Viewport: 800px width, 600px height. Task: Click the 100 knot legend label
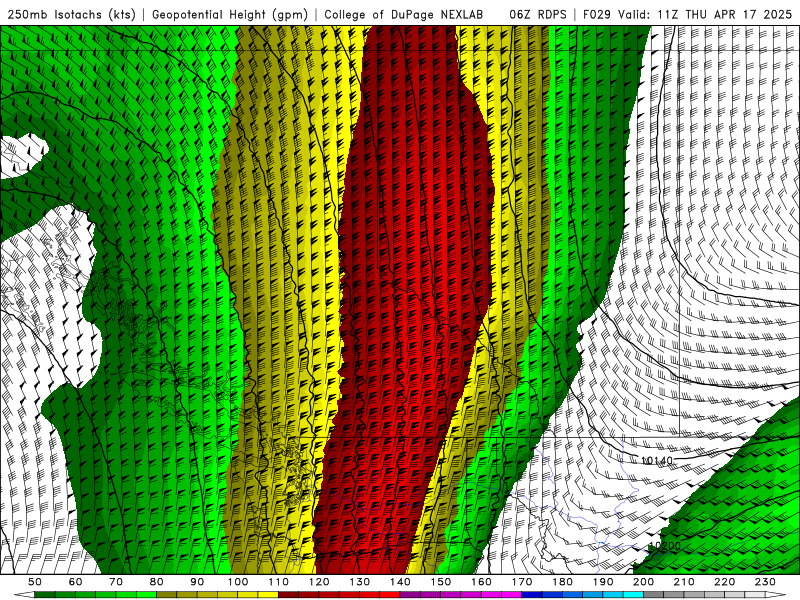[238, 582]
